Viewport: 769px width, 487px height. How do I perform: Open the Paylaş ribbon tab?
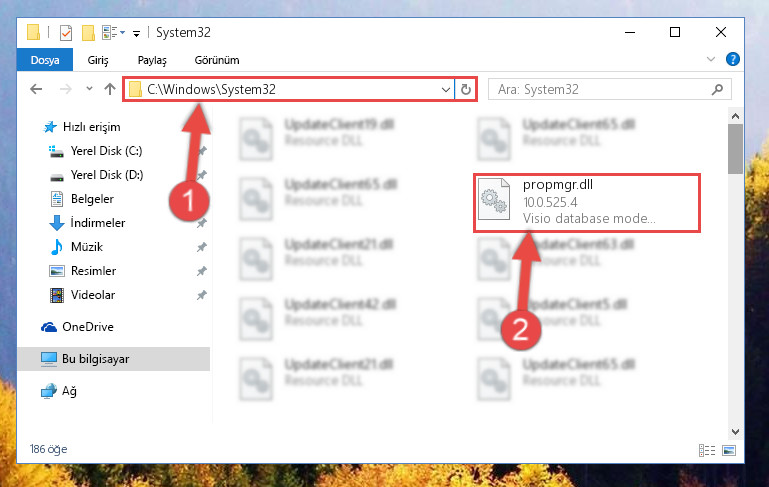[x=152, y=60]
